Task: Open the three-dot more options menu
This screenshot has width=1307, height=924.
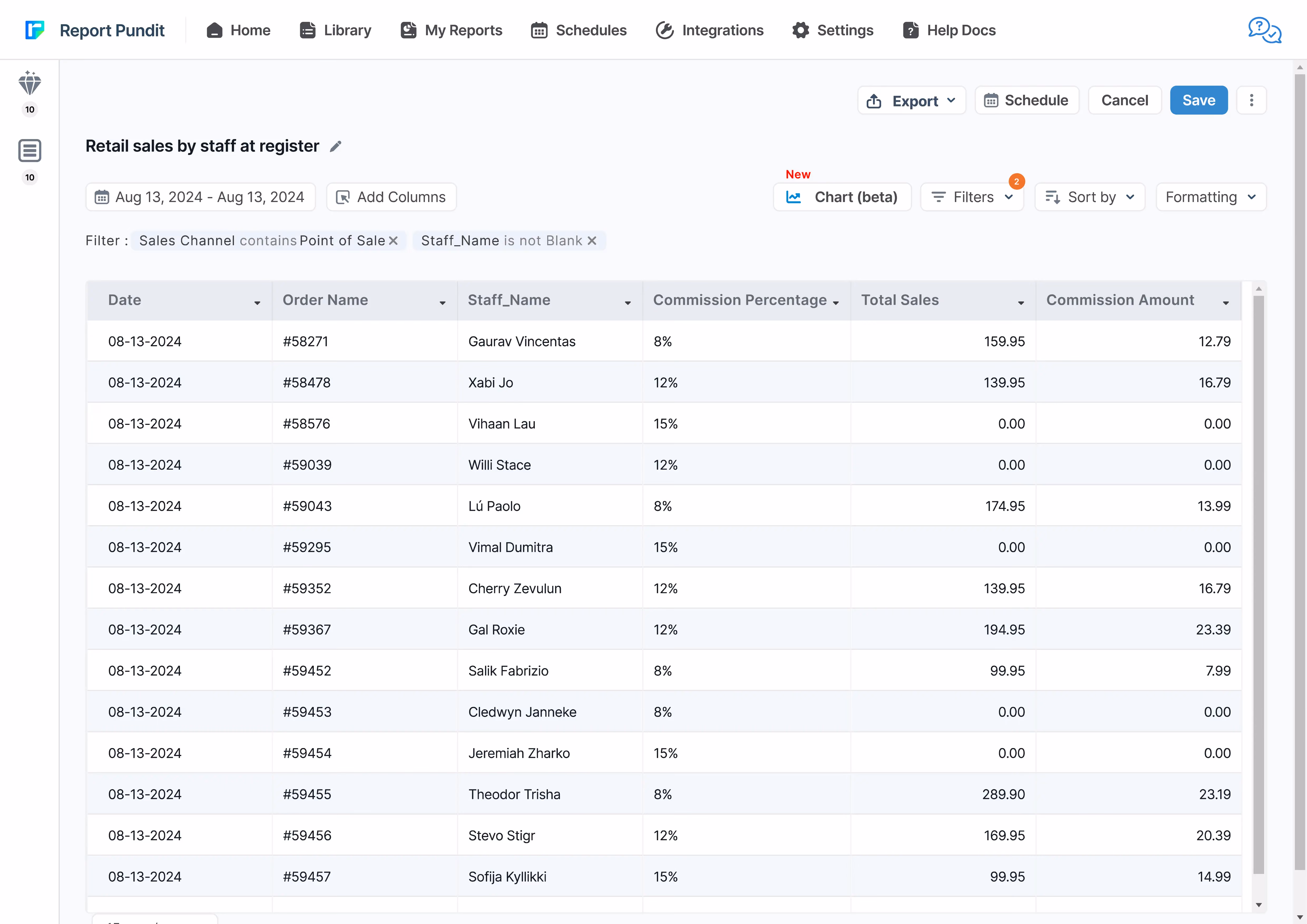Action: point(1251,101)
